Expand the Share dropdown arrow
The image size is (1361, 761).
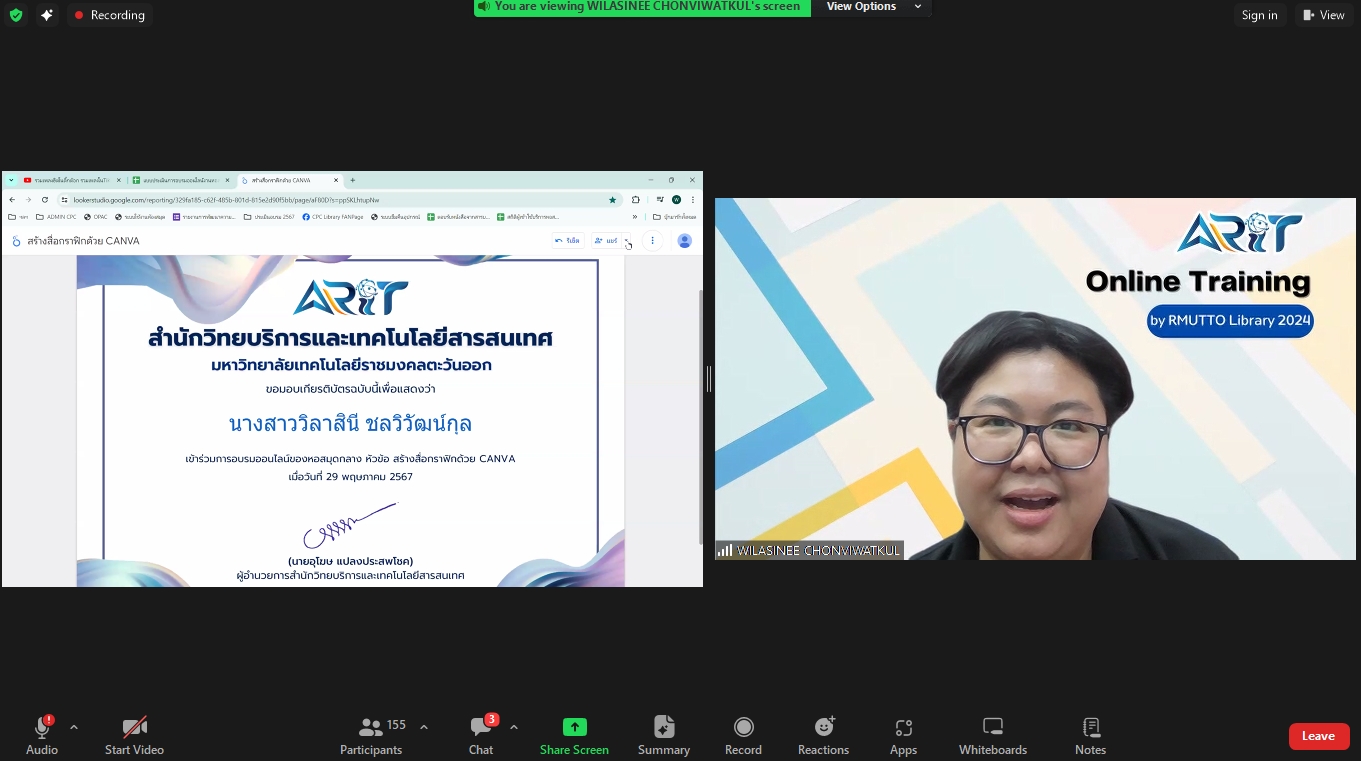click(x=627, y=241)
